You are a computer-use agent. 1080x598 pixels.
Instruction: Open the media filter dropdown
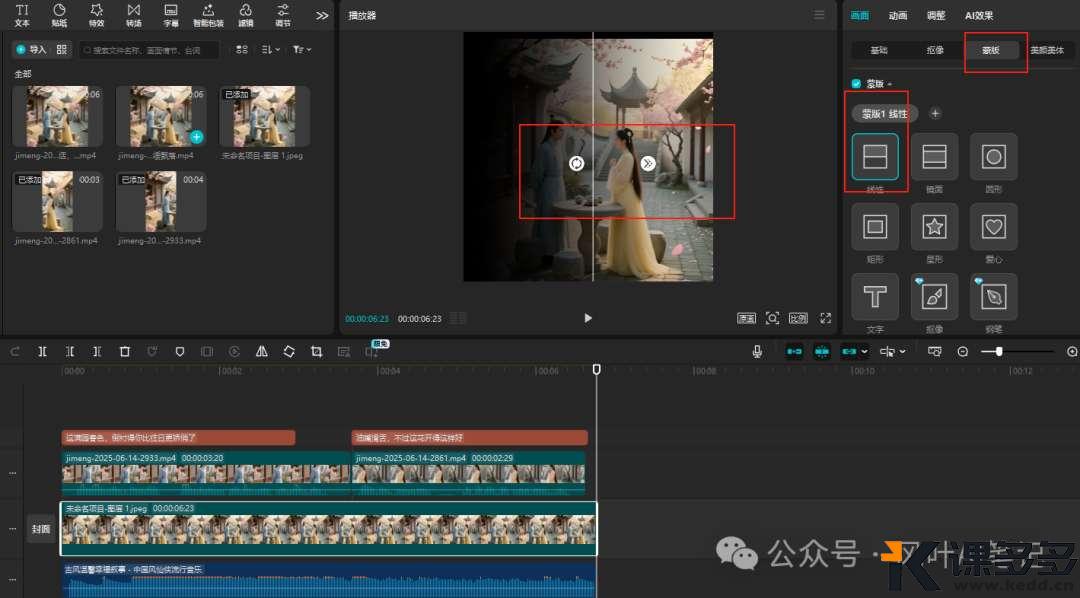[x=301, y=49]
